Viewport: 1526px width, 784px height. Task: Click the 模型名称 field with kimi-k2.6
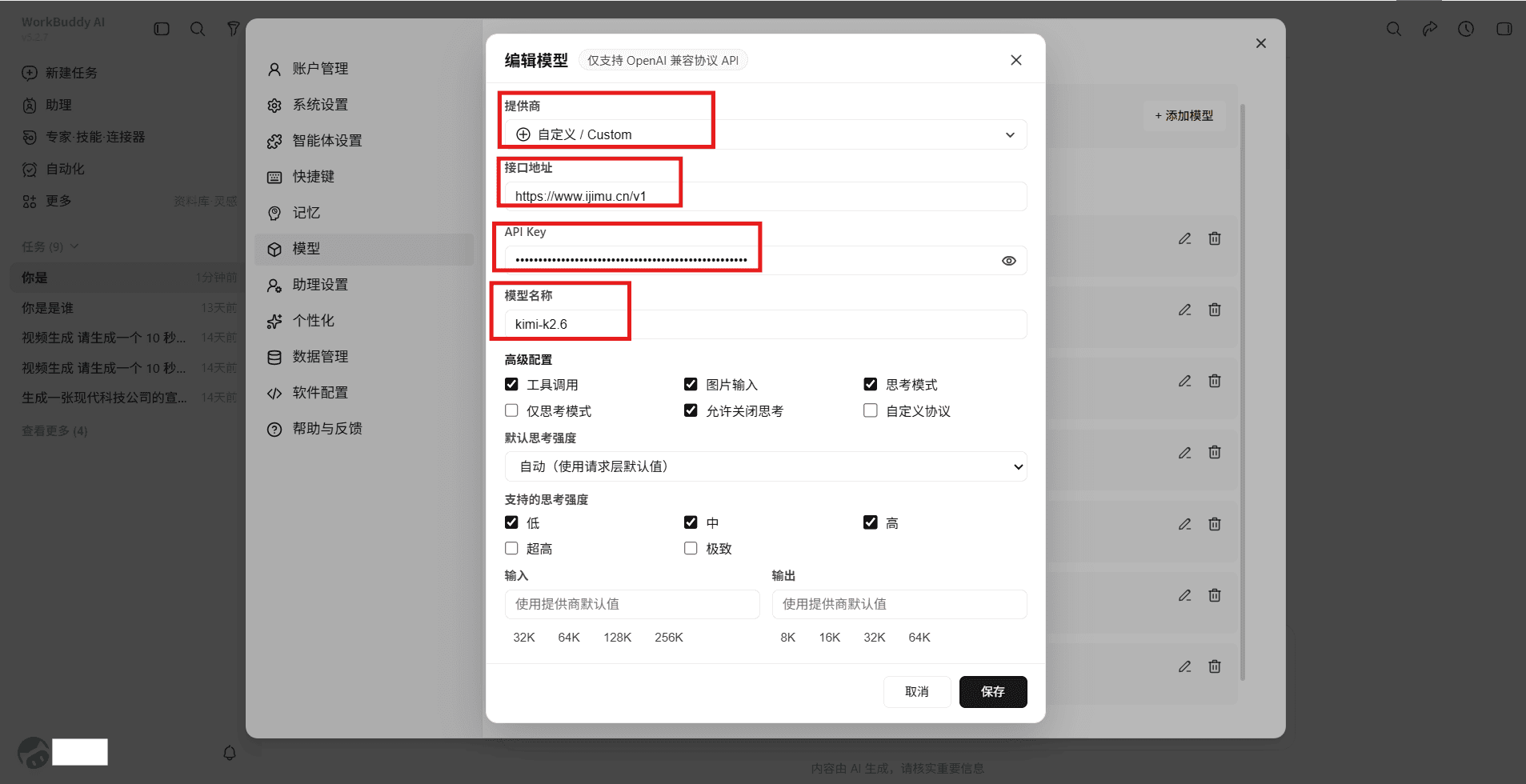coord(765,324)
